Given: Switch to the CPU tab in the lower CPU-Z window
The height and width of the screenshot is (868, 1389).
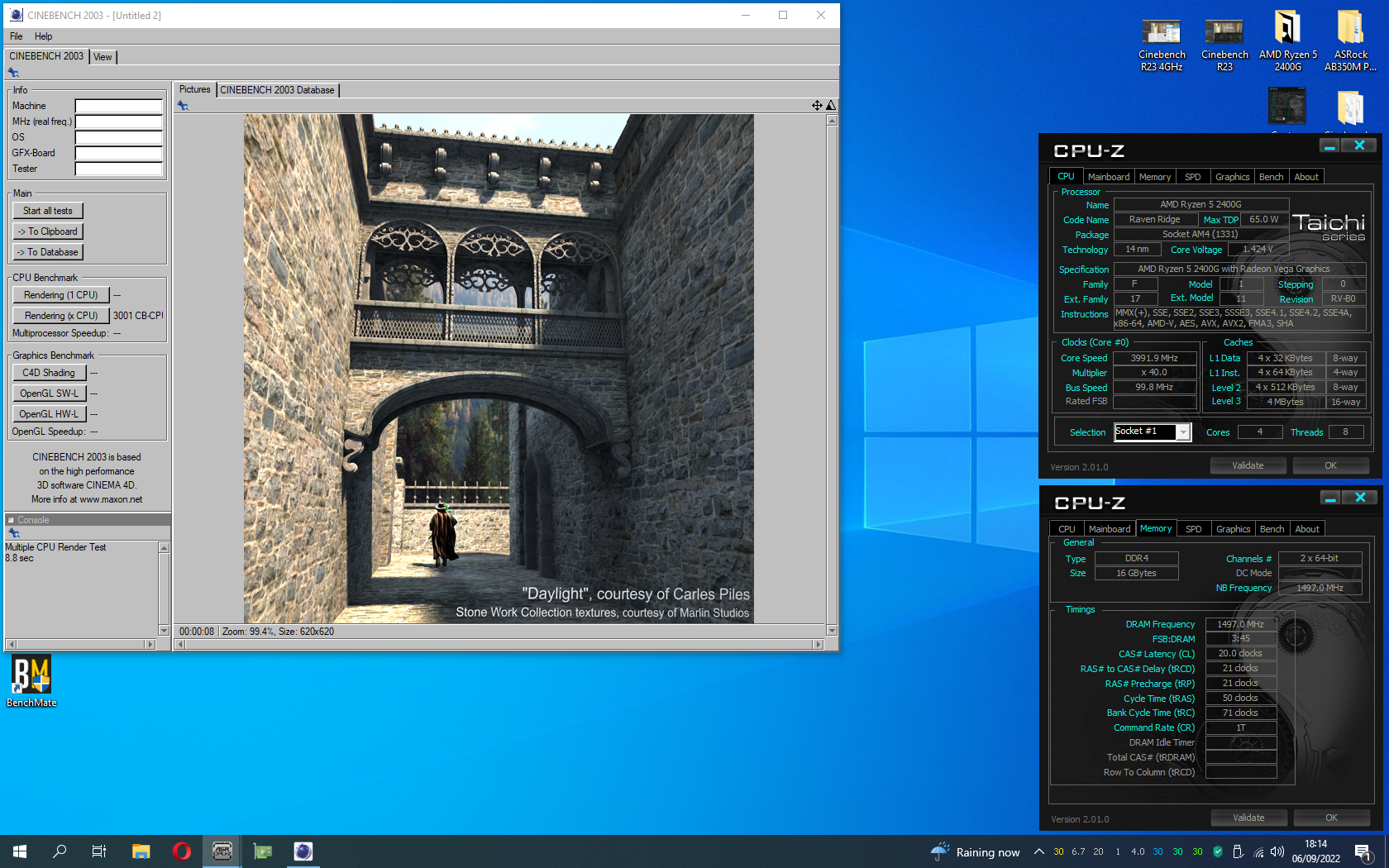Looking at the screenshot, I should pyautogui.click(x=1067, y=529).
